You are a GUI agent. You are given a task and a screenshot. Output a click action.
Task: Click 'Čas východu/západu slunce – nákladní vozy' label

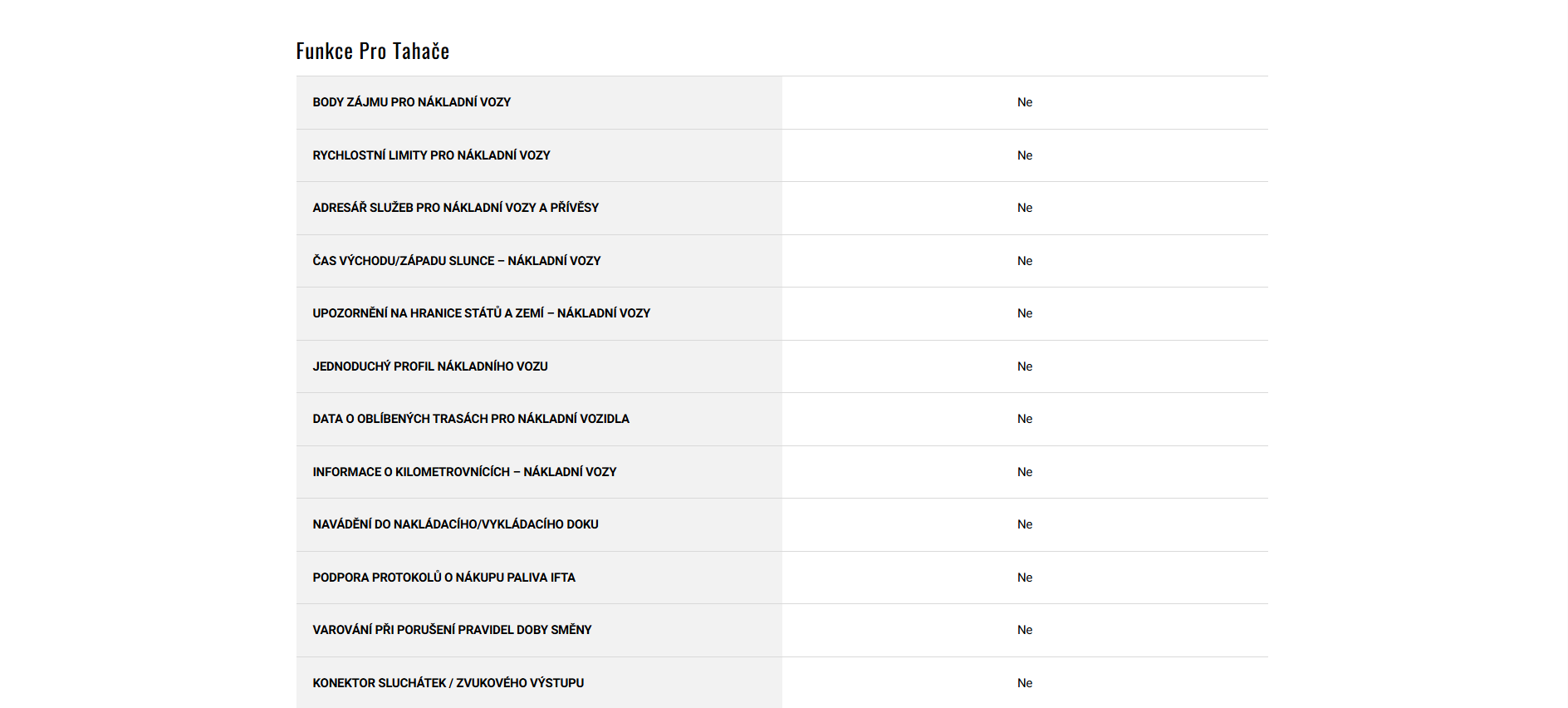456,261
